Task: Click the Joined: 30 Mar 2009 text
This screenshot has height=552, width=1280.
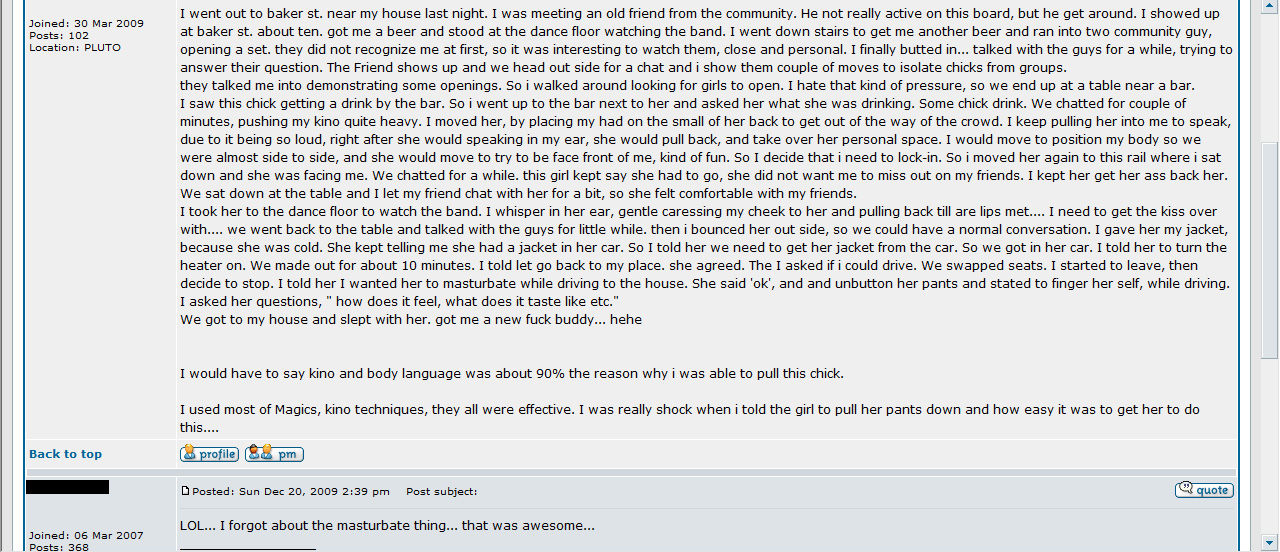Action: pyautogui.click(x=86, y=23)
